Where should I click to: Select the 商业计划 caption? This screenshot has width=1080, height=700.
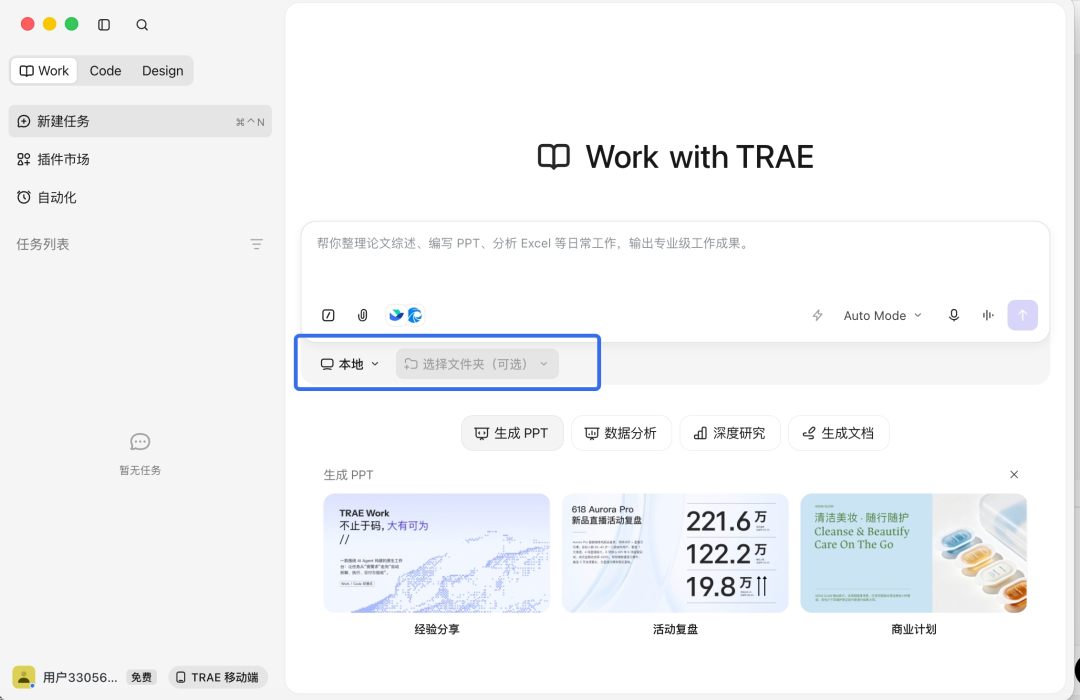pos(913,629)
